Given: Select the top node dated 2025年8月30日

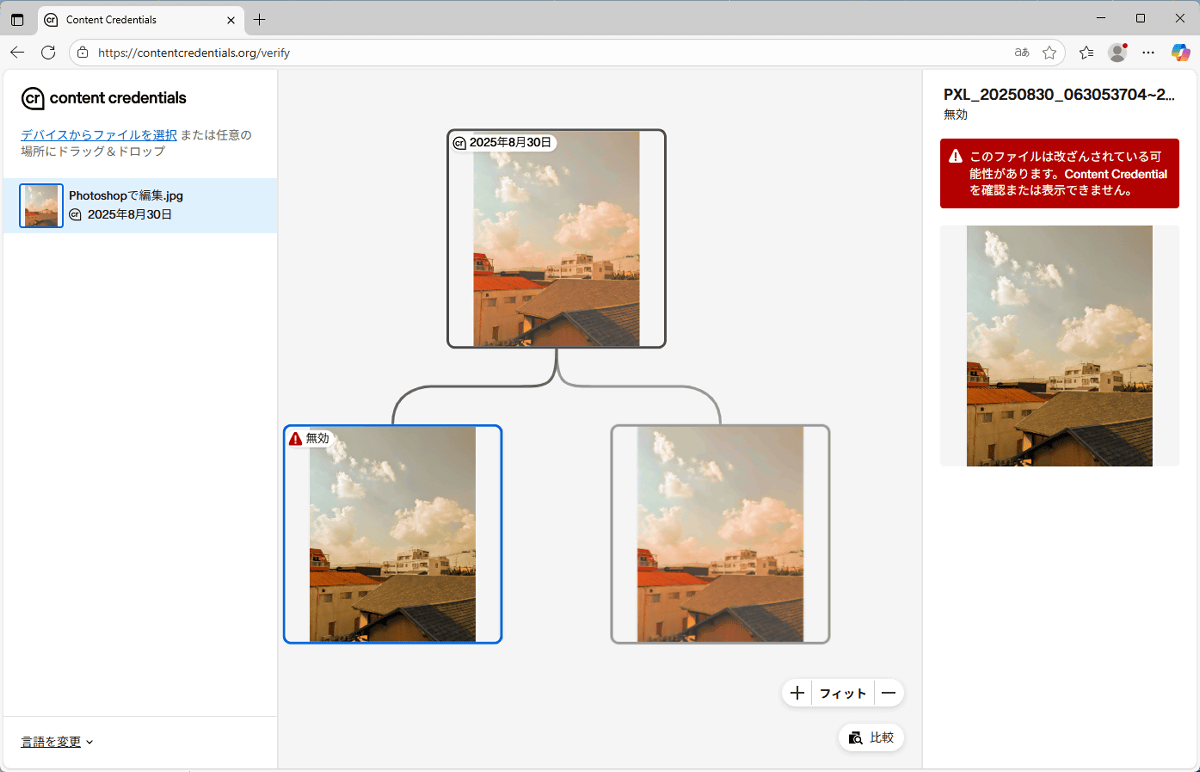Looking at the screenshot, I should point(556,239).
